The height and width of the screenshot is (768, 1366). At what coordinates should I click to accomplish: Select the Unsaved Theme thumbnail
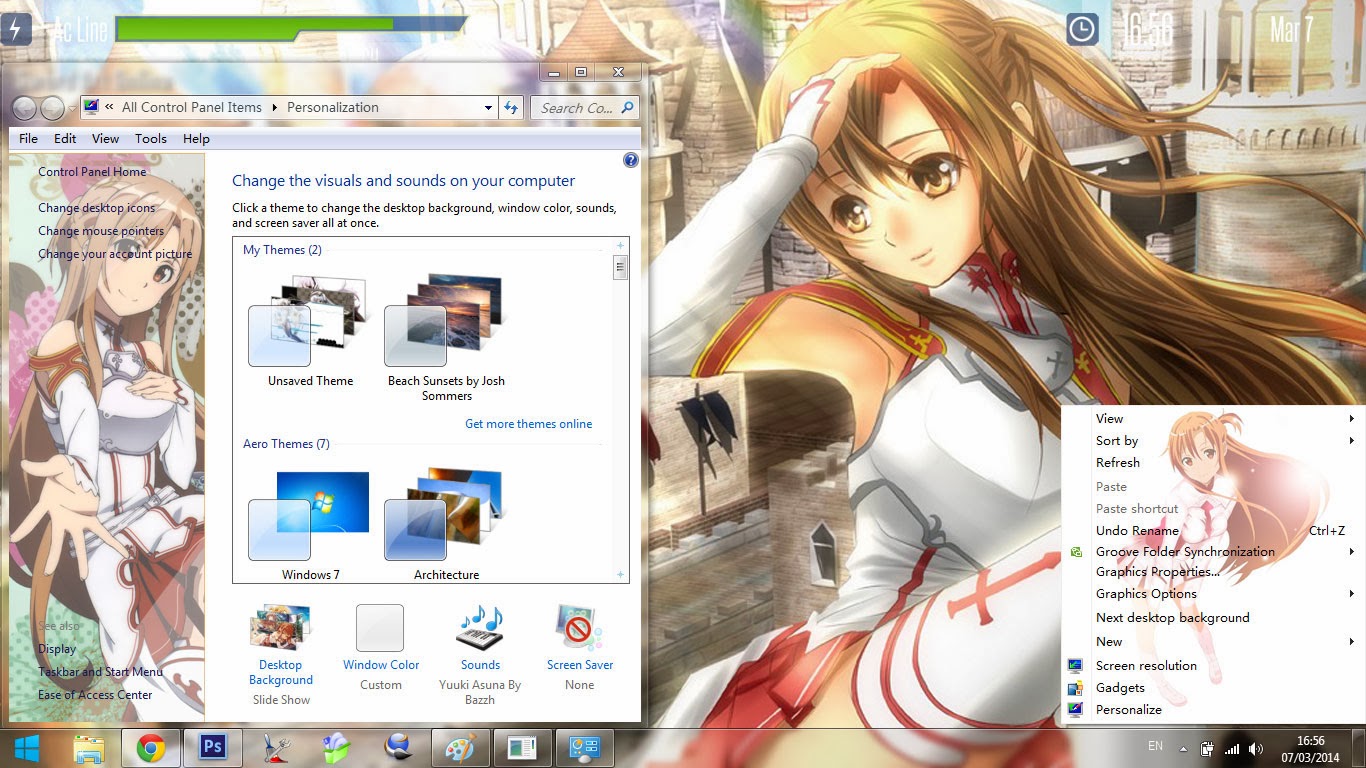[310, 330]
